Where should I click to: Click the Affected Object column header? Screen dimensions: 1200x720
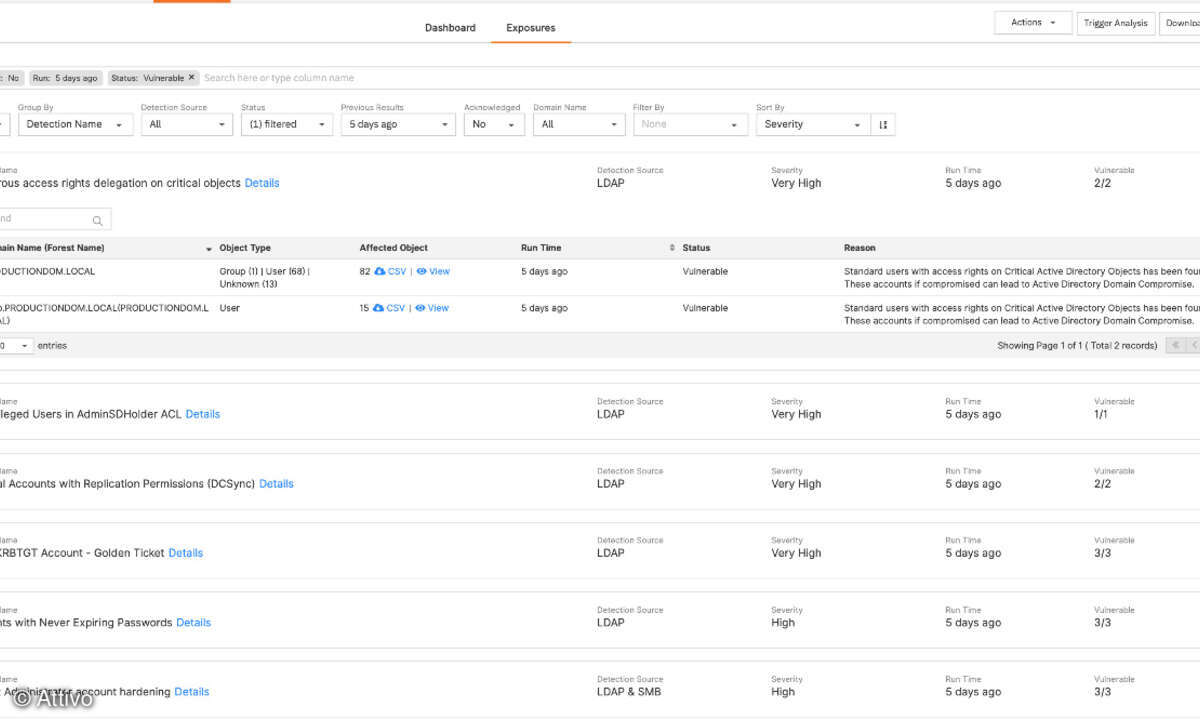pos(394,248)
